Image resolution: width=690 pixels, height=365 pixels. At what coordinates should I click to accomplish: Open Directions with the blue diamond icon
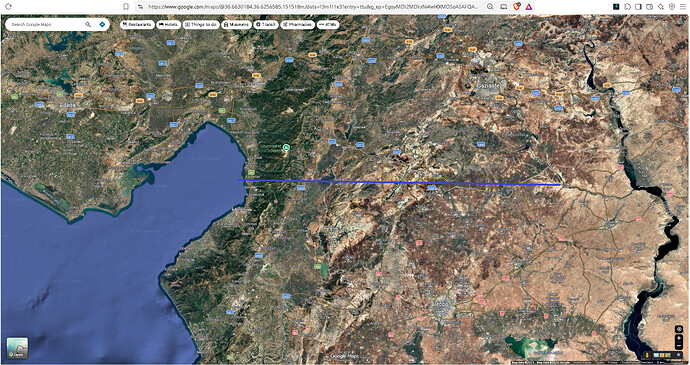tap(102, 24)
